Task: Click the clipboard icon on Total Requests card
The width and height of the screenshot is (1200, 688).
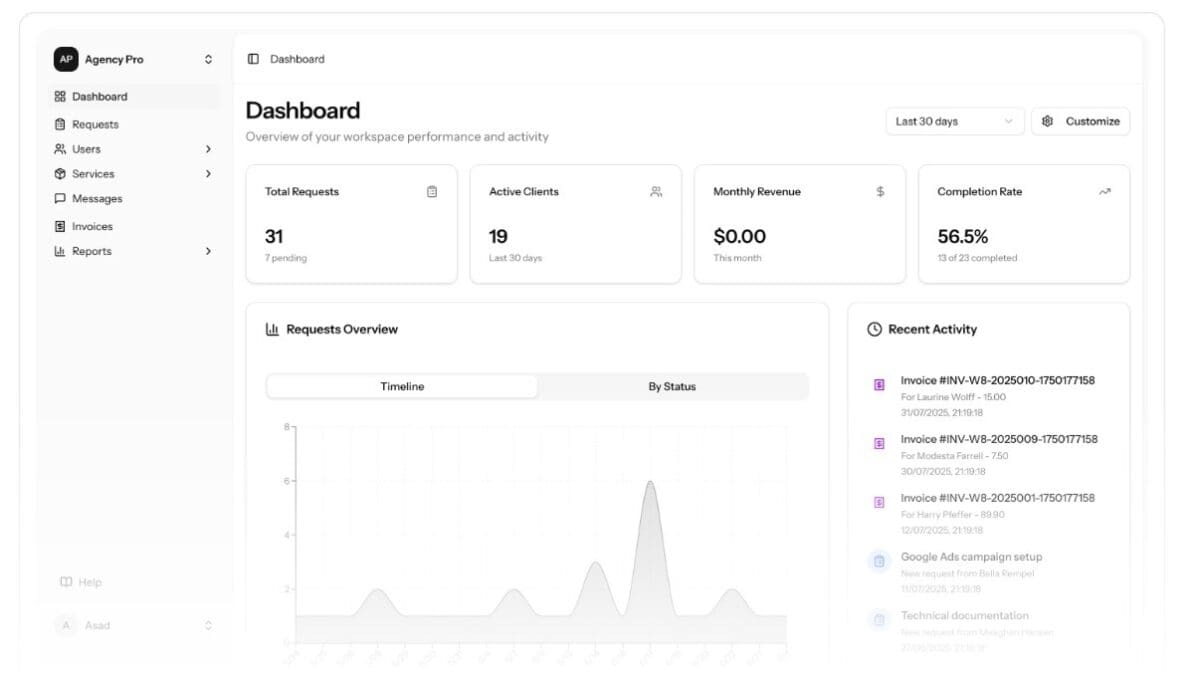Action: [431, 191]
